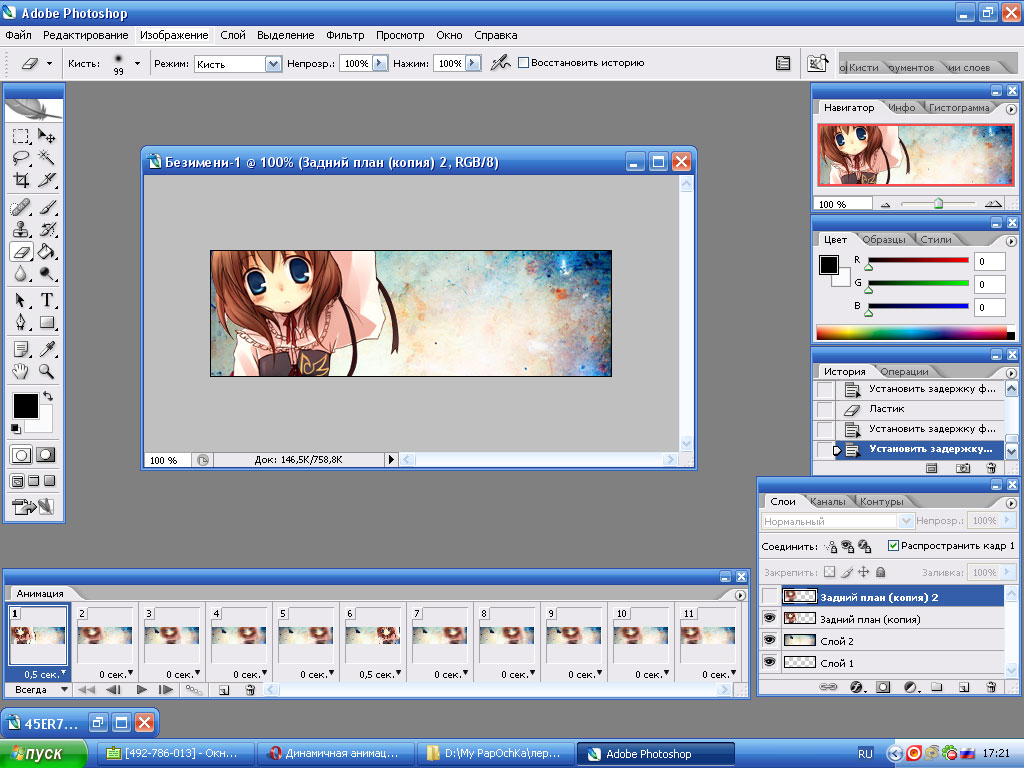Open the Windows Пуск start button

tap(43, 754)
